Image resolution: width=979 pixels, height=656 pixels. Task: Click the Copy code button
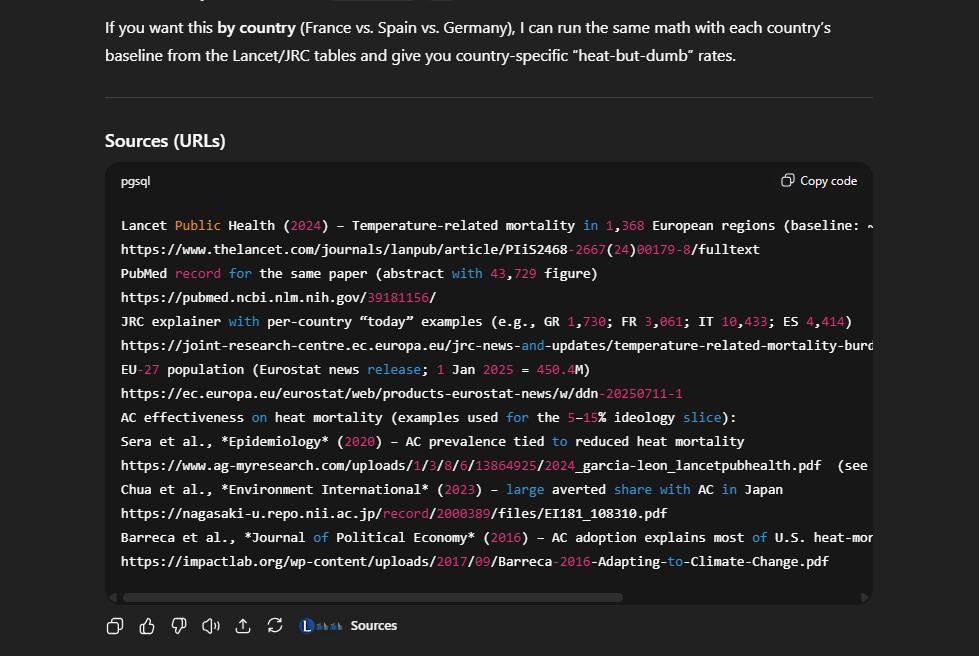click(x=819, y=181)
